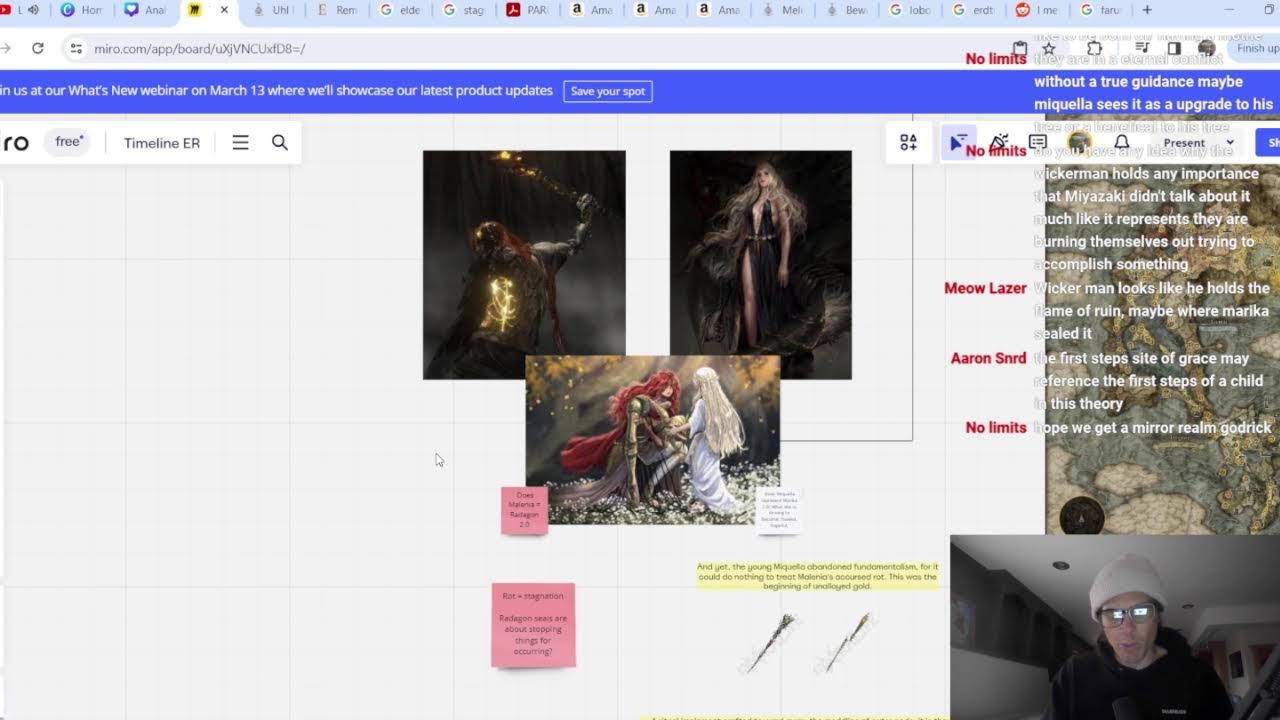This screenshot has width=1280, height=720.
Task: Open the hamburger main menu
Action: (240, 143)
